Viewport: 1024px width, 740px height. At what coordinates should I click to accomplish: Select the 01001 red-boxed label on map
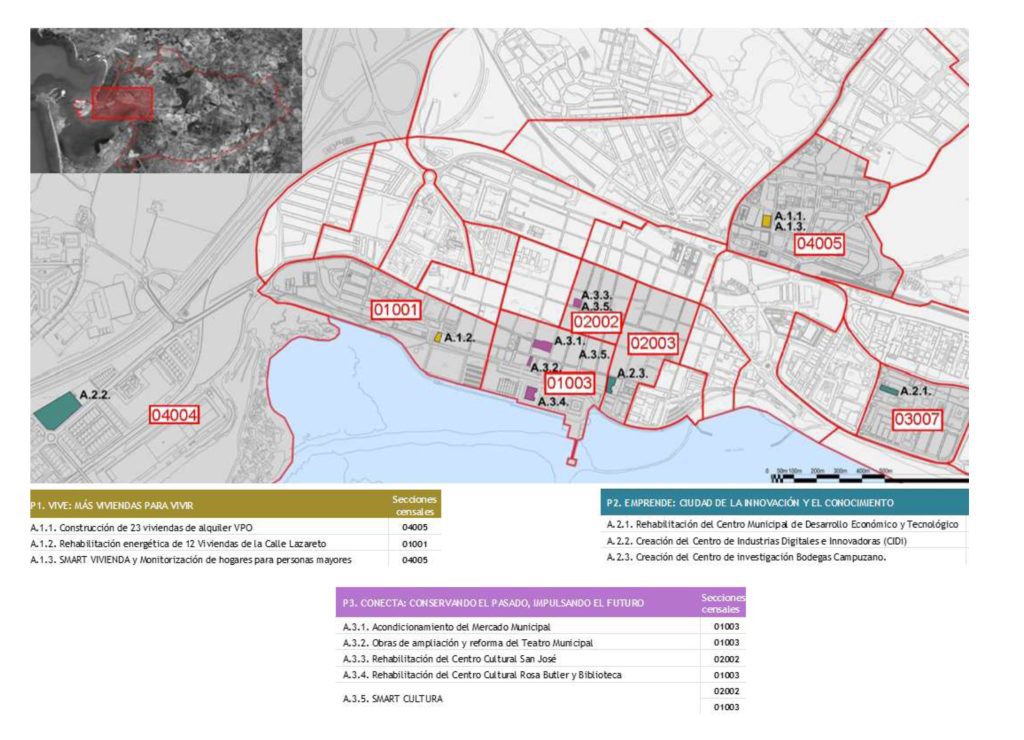coord(395,310)
